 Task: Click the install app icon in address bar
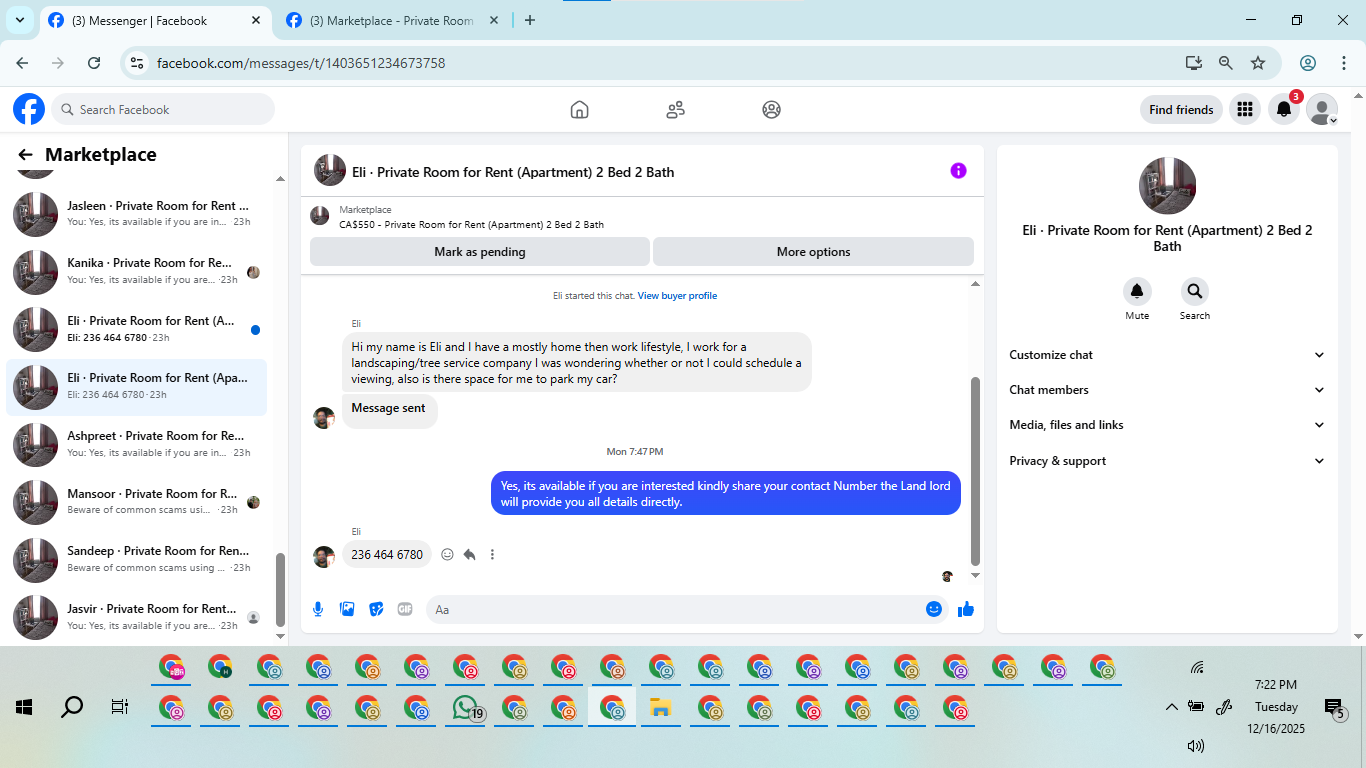1193,63
